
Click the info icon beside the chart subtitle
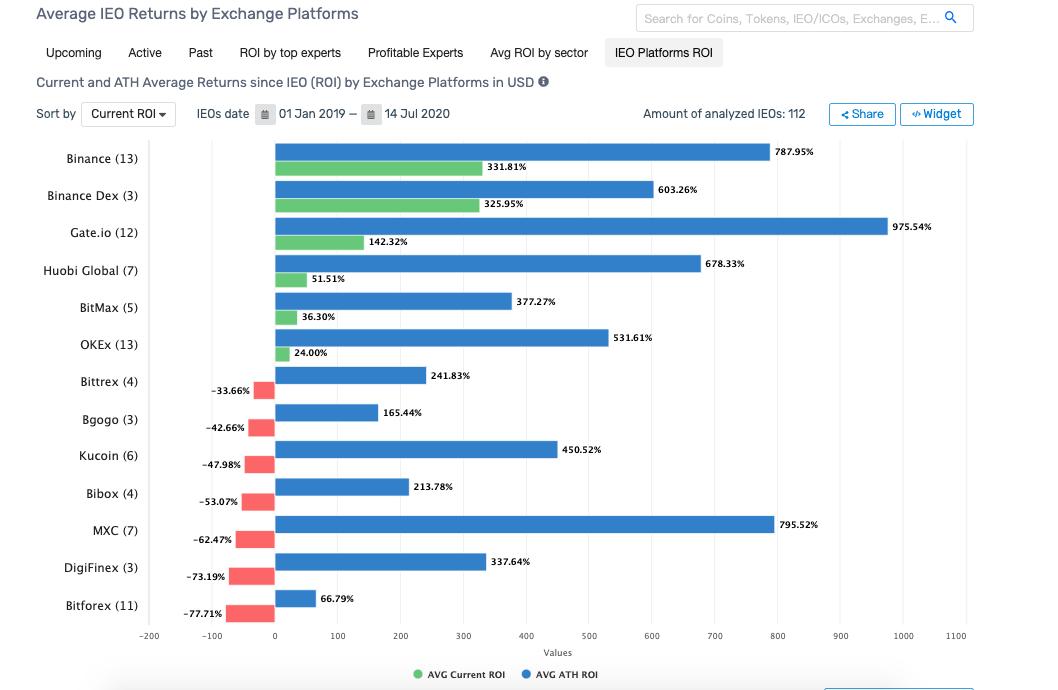[544, 82]
